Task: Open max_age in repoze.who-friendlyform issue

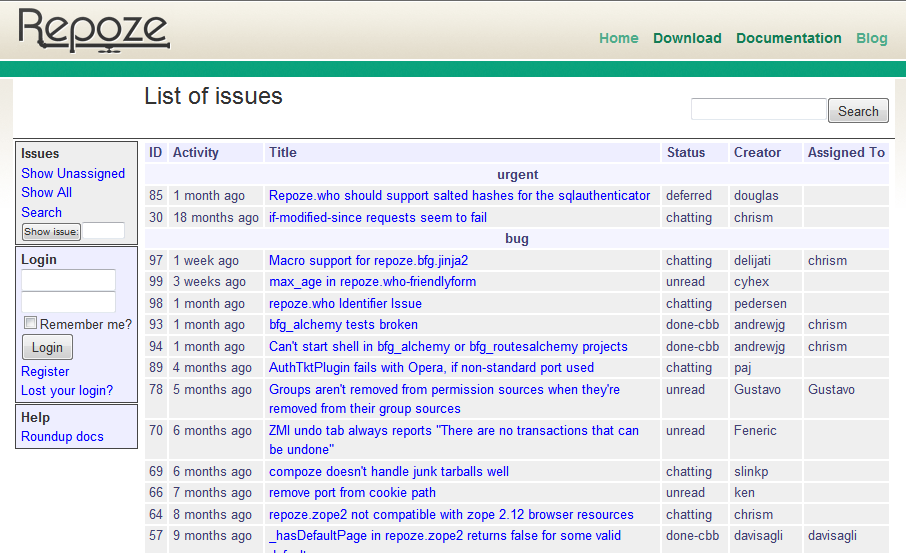Action: (x=372, y=282)
